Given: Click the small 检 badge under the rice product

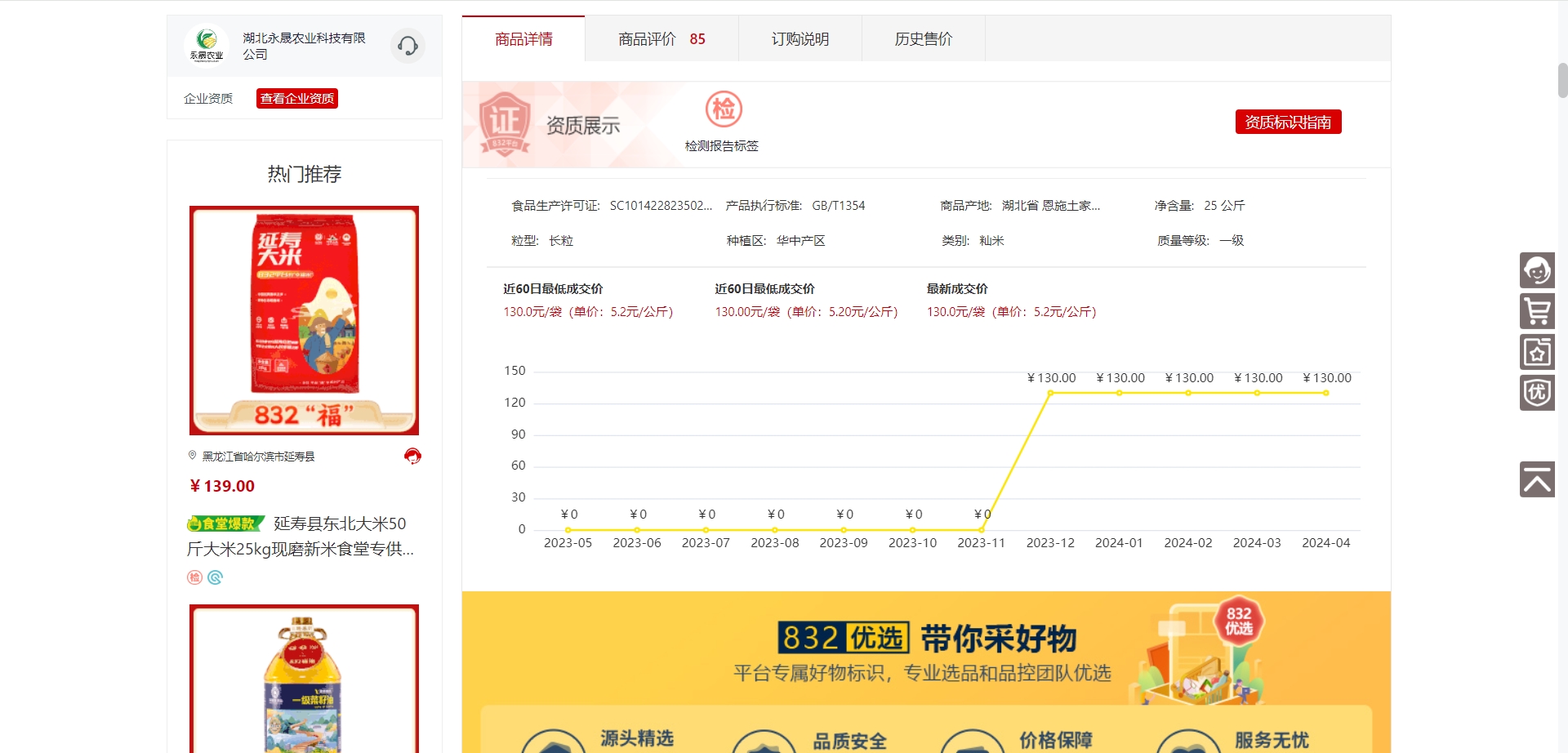Looking at the screenshot, I should point(194,577).
